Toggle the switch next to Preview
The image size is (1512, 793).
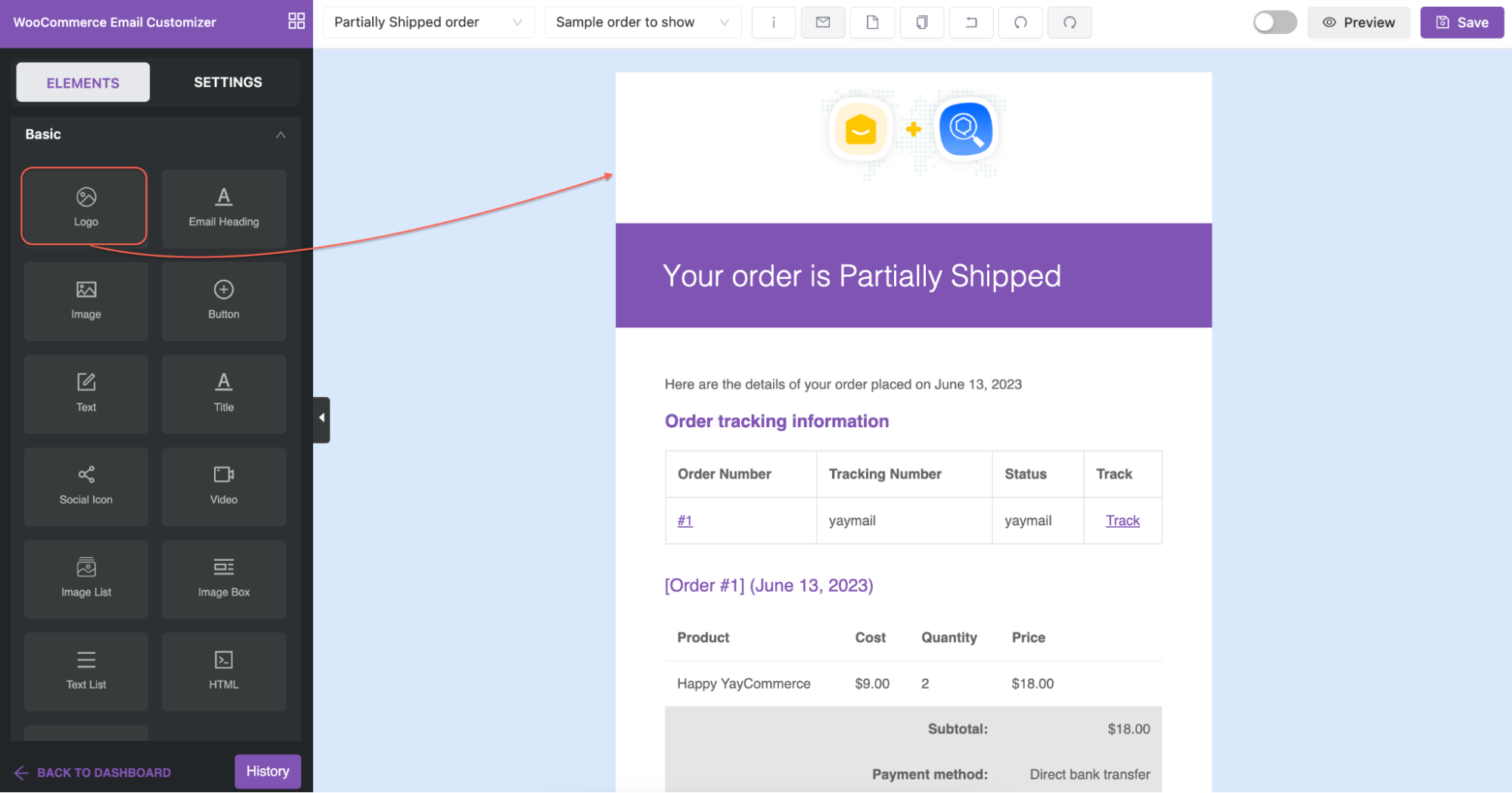[x=1274, y=23]
